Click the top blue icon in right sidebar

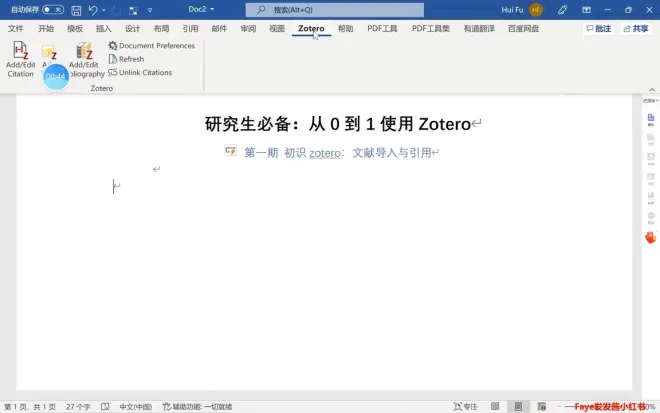[651, 119]
